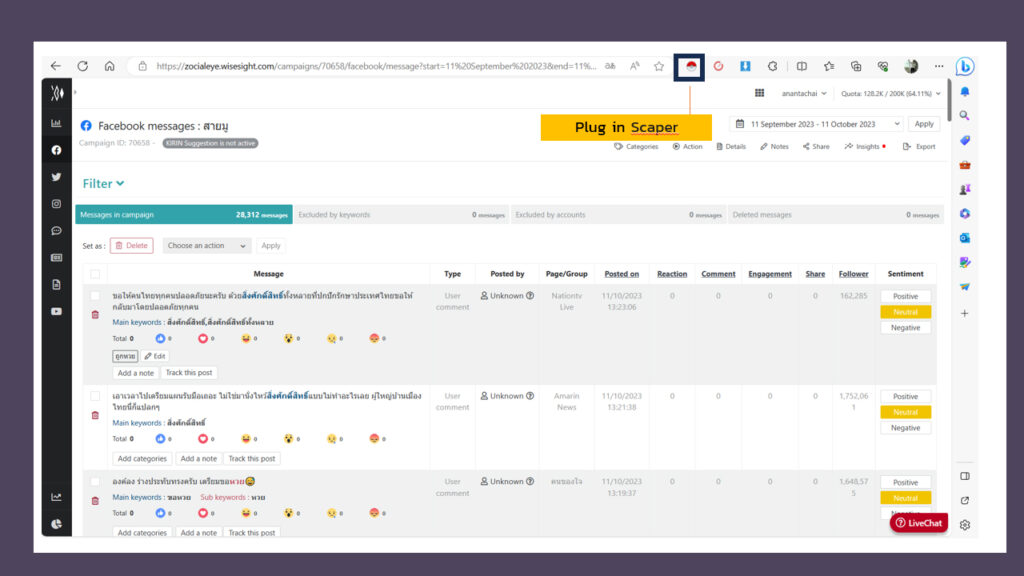Switch to the Deleted messages tab
The height and width of the screenshot is (576, 1024).
(836, 215)
